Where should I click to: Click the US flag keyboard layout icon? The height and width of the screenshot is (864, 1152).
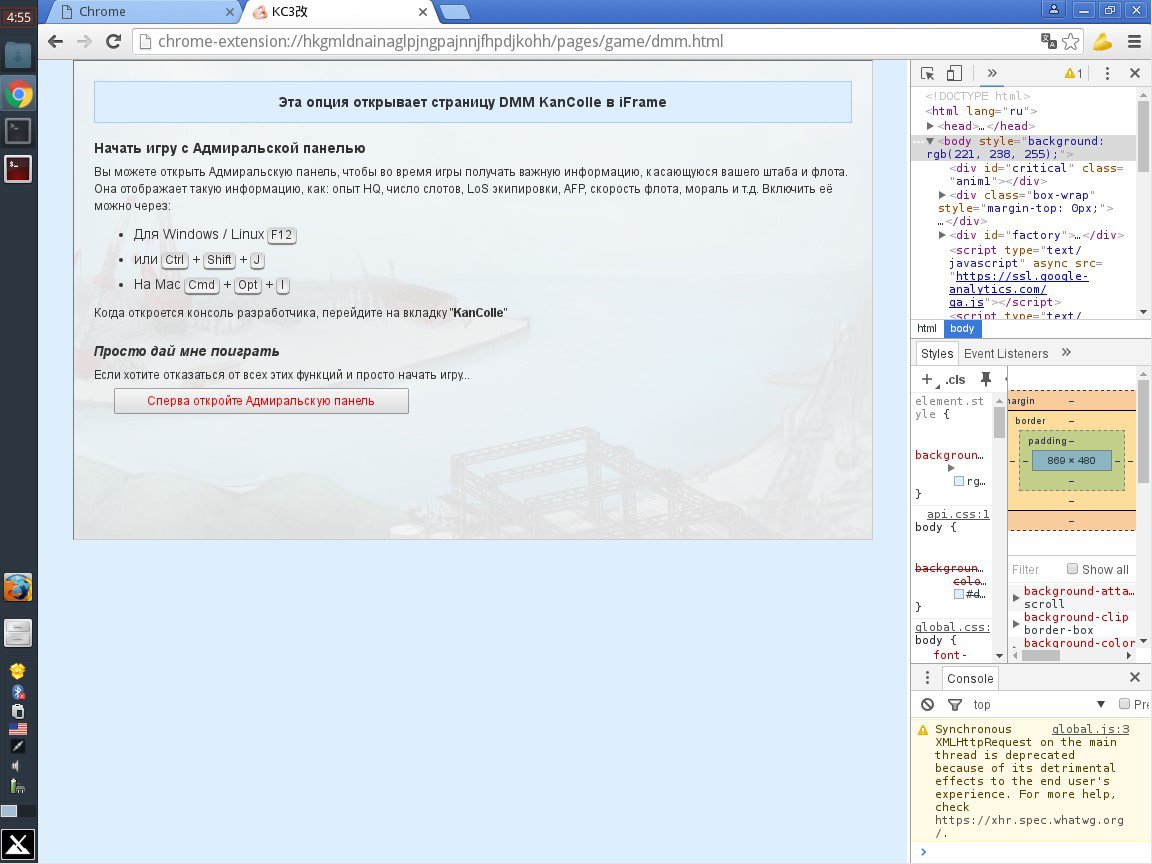point(18,729)
